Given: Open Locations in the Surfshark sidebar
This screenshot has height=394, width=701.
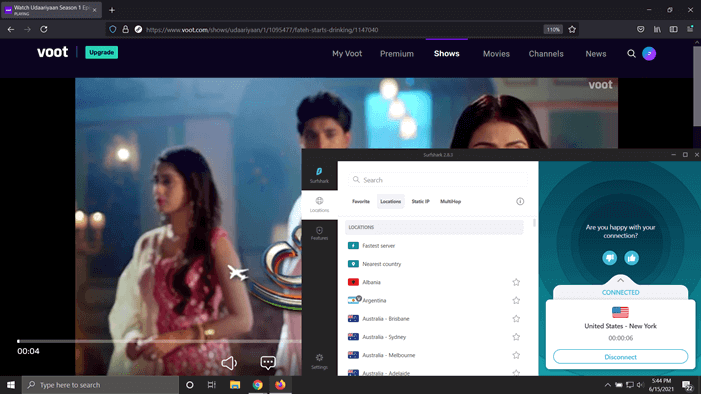Looking at the screenshot, I should (319, 204).
